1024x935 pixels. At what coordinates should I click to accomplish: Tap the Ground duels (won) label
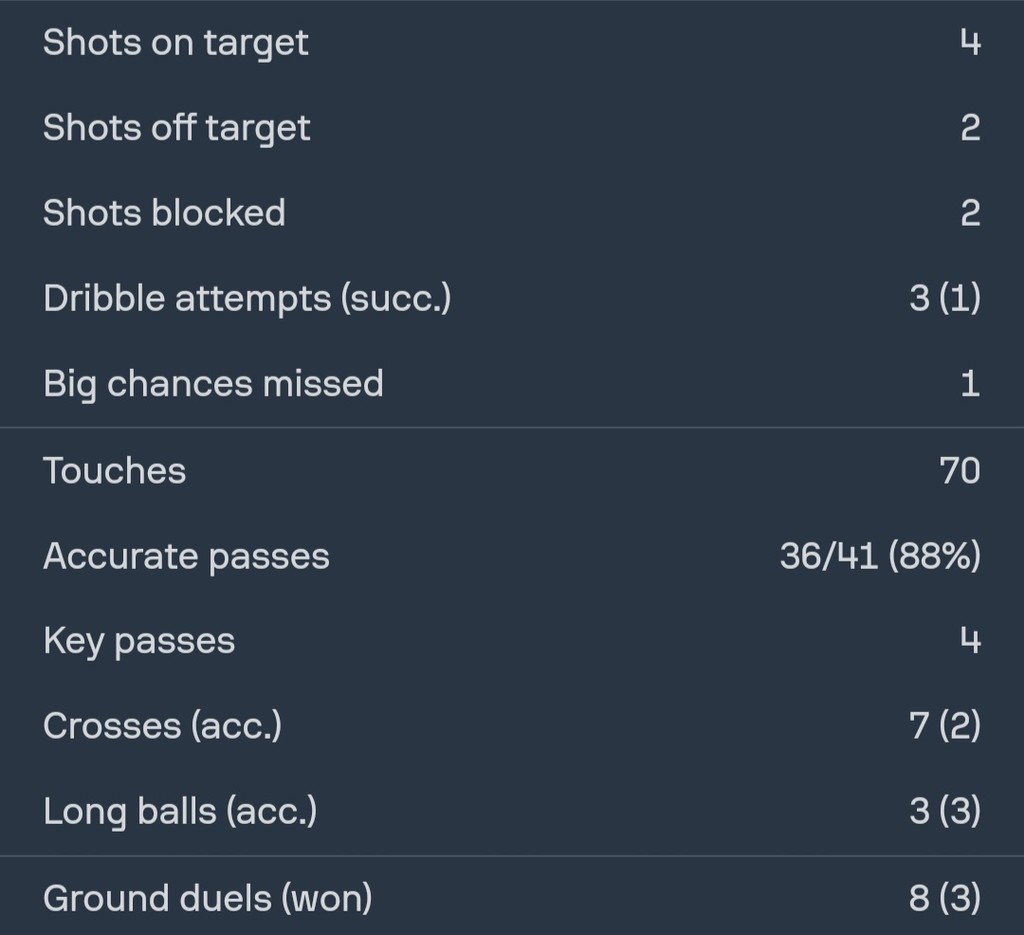tap(207, 898)
